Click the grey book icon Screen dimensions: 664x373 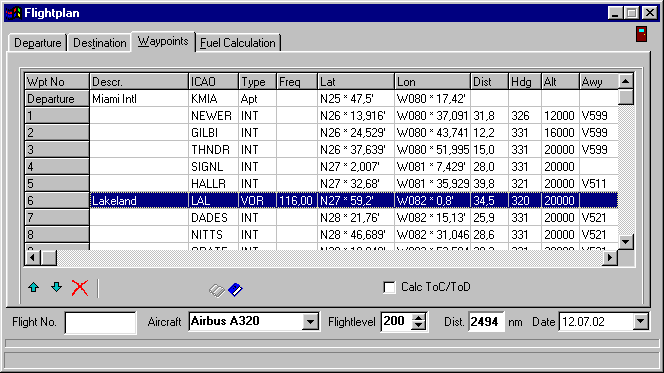click(x=217, y=290)
